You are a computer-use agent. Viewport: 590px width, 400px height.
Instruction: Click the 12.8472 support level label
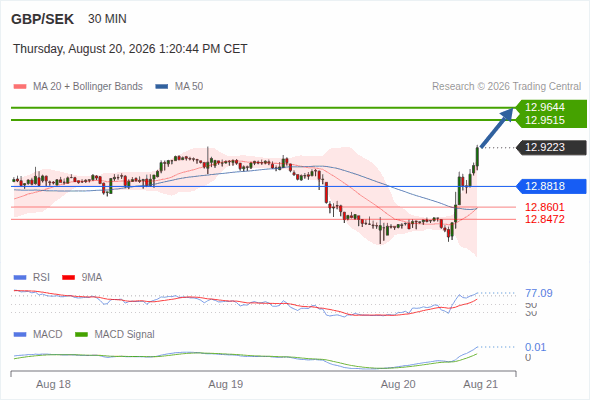544,219
